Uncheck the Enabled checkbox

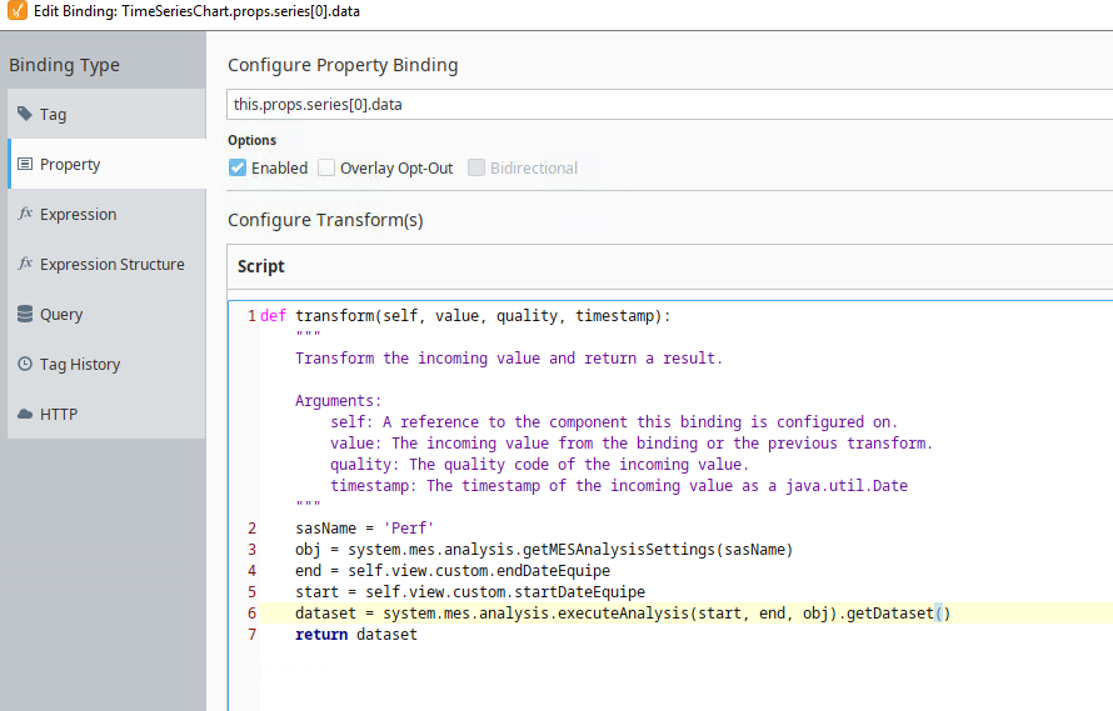point(237,167)
